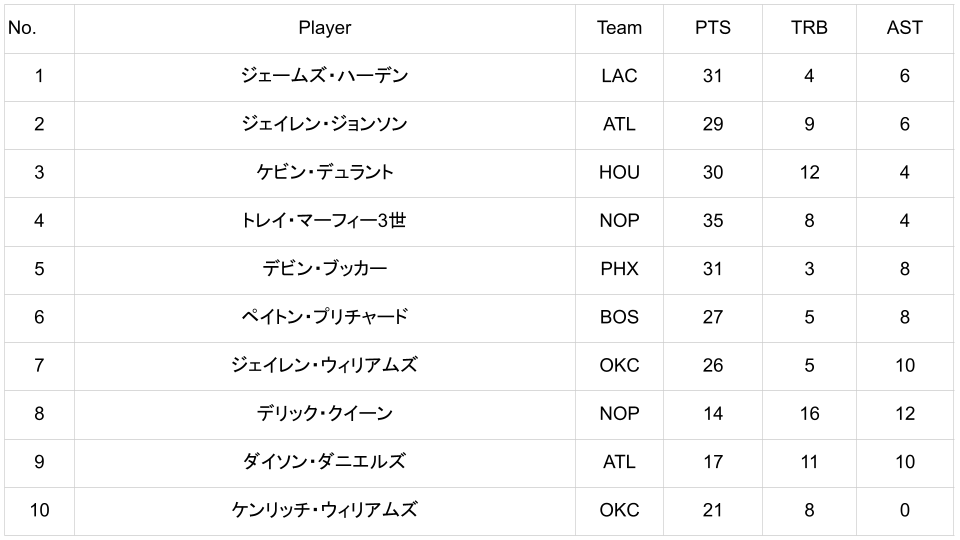Viewport: 960px width, 540px height.
Task: Click the デビン・ブッカー name cell
Action: [324, 269]
